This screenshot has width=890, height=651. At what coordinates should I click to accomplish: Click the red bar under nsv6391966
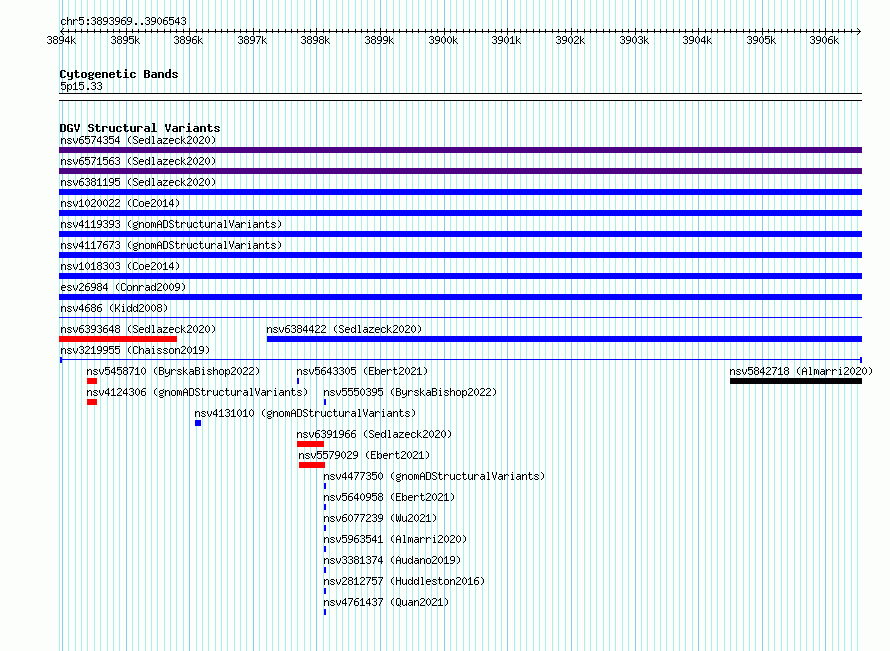point(310,444)
